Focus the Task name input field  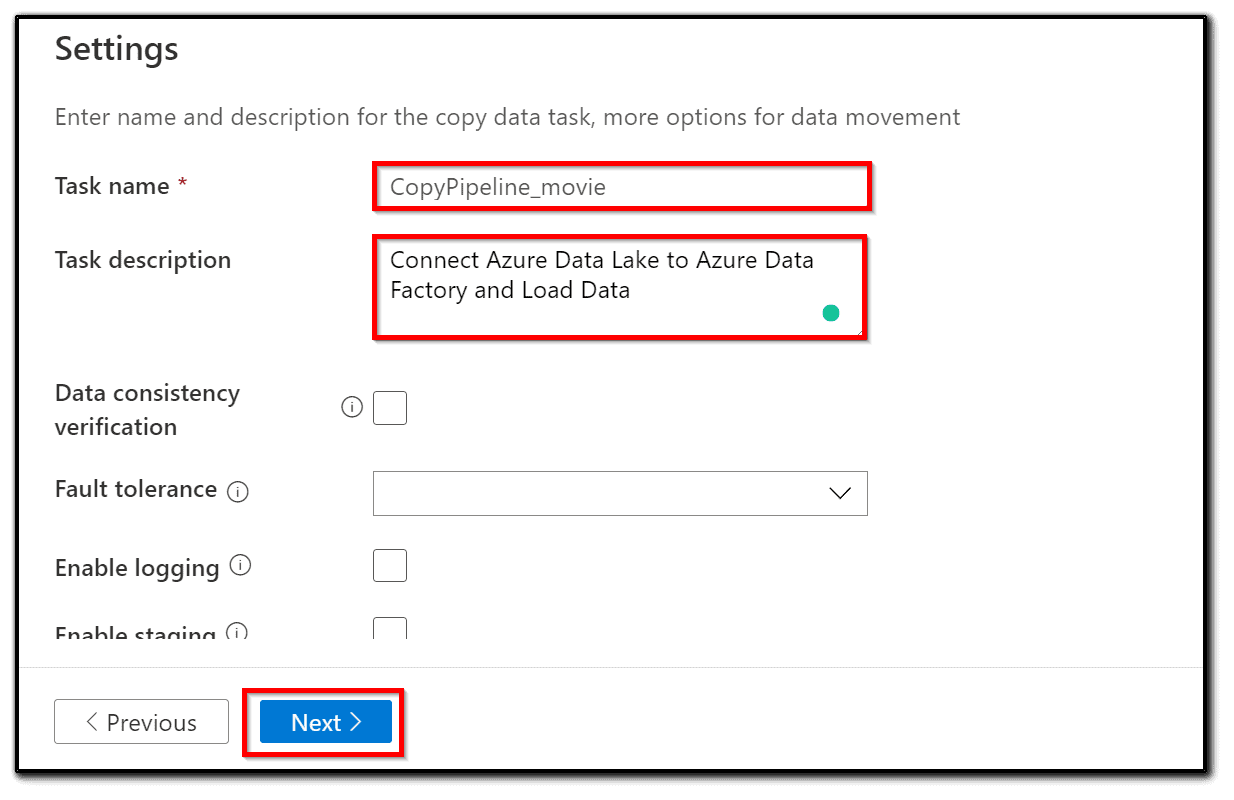click(621, 187)
